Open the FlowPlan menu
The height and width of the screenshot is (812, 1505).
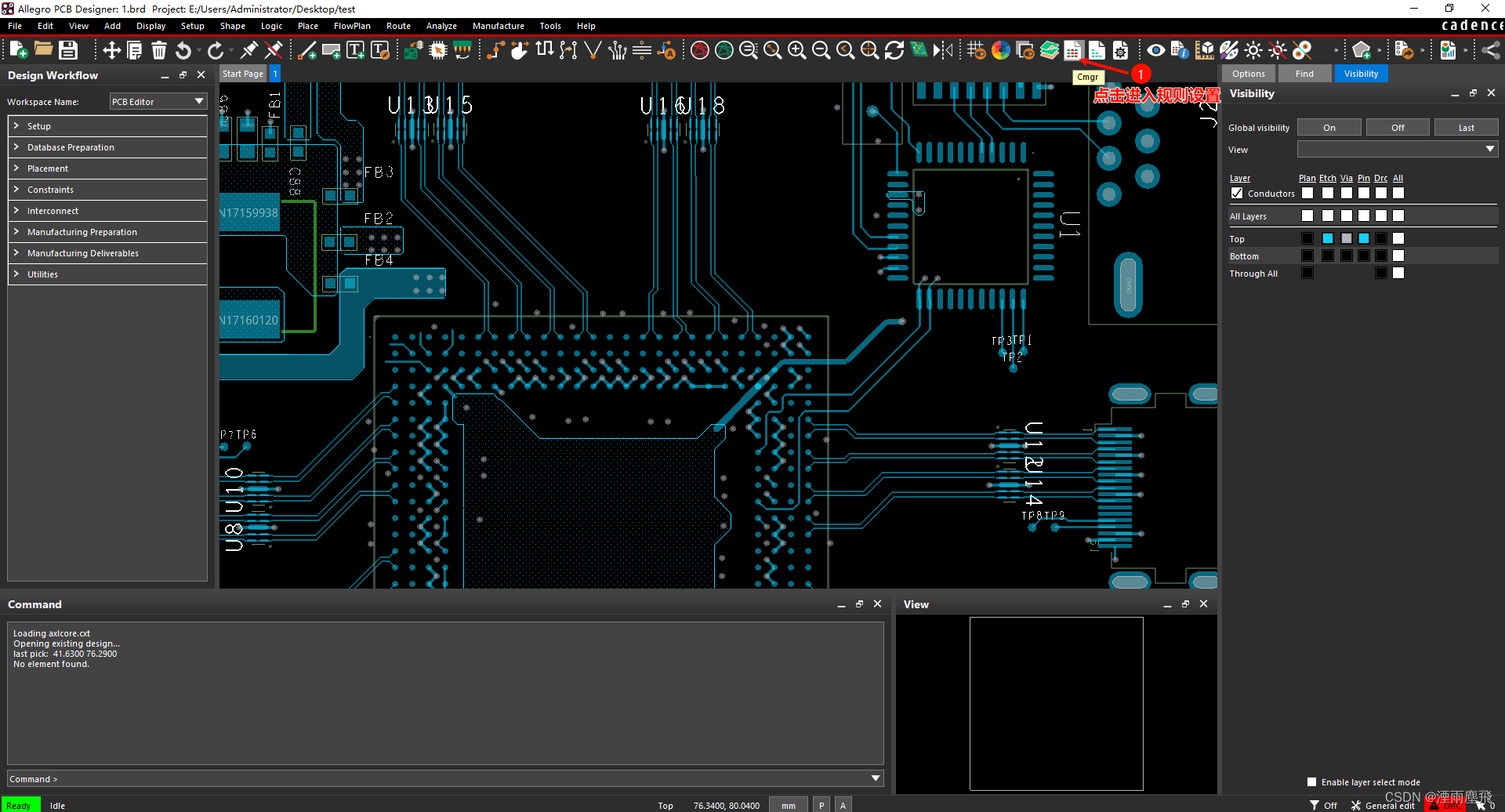tap(352, 26)
